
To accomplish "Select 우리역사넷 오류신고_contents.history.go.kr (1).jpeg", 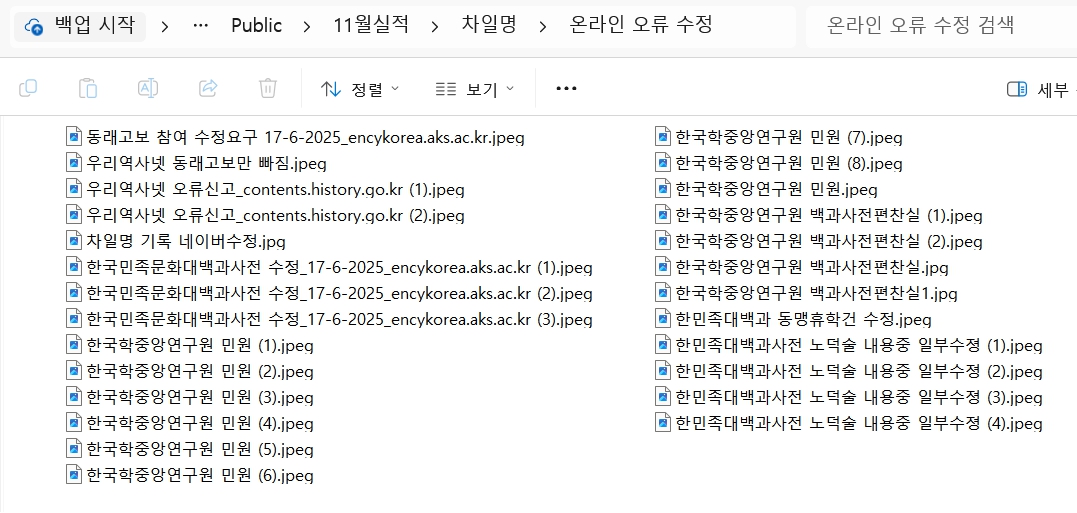I will 265,189.
